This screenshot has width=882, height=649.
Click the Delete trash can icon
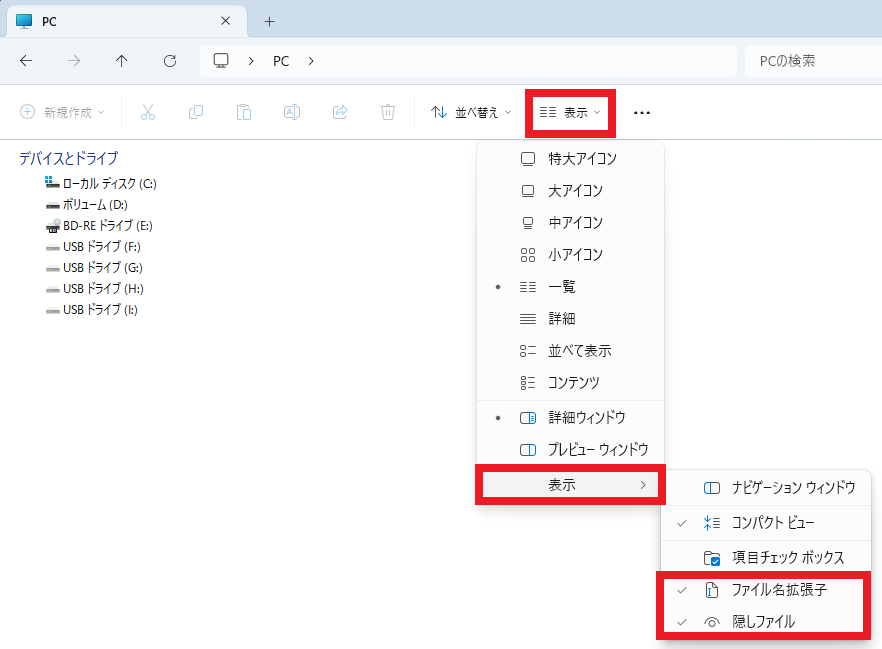(x=388, y=112)
